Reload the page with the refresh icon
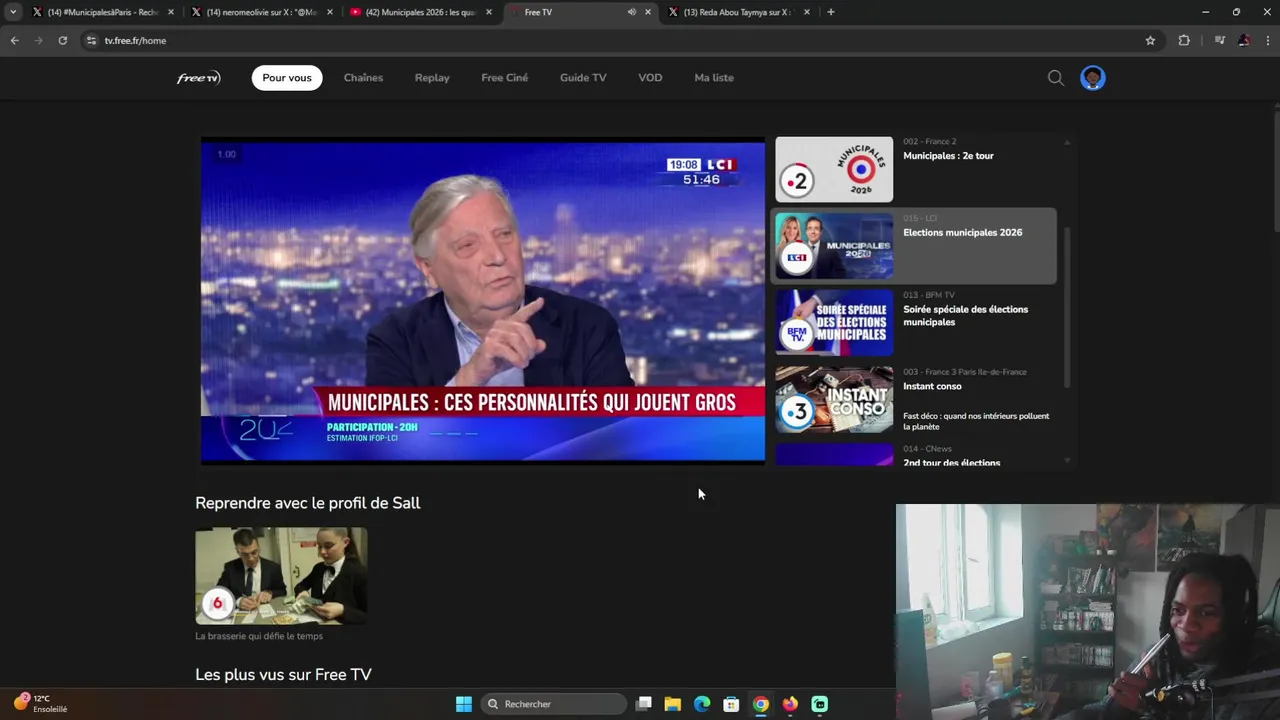This screenshot has height=720, width=1280. click(x=62, y=40)
